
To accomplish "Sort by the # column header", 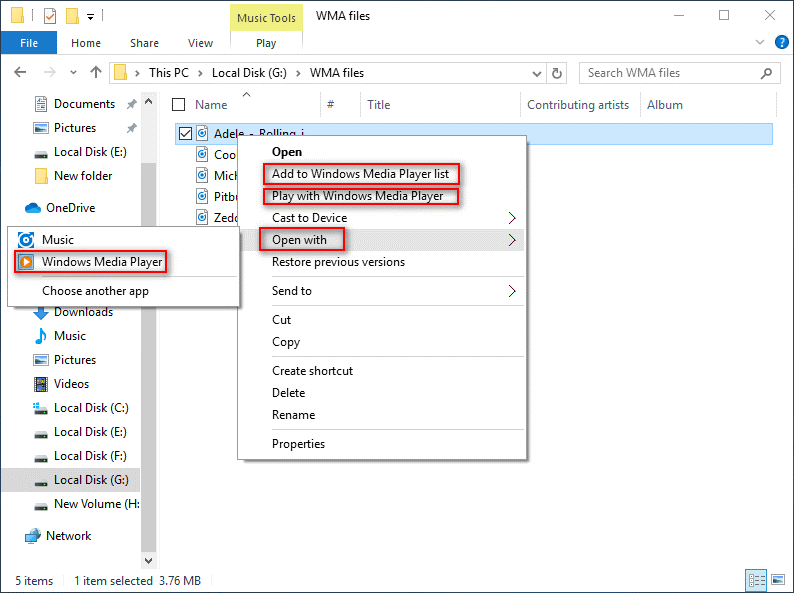I will click(x=330, y=104).
